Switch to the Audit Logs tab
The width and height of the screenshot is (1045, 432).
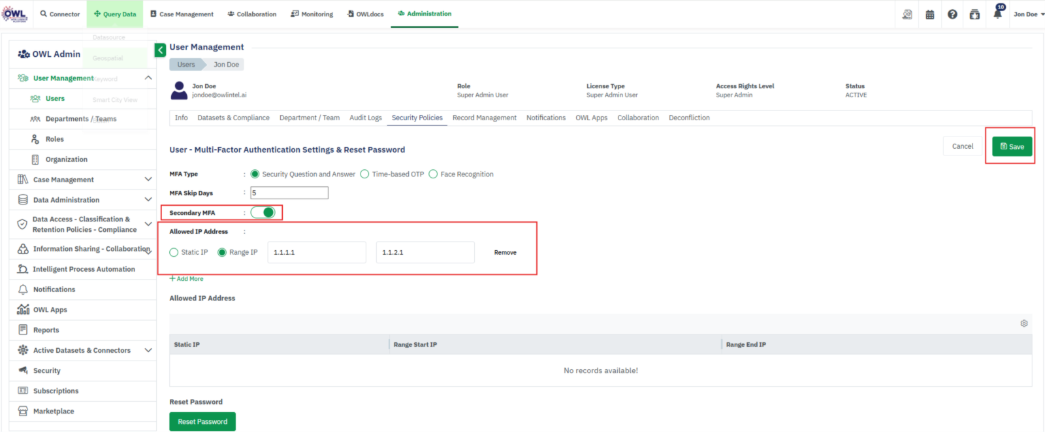(364, 118)
